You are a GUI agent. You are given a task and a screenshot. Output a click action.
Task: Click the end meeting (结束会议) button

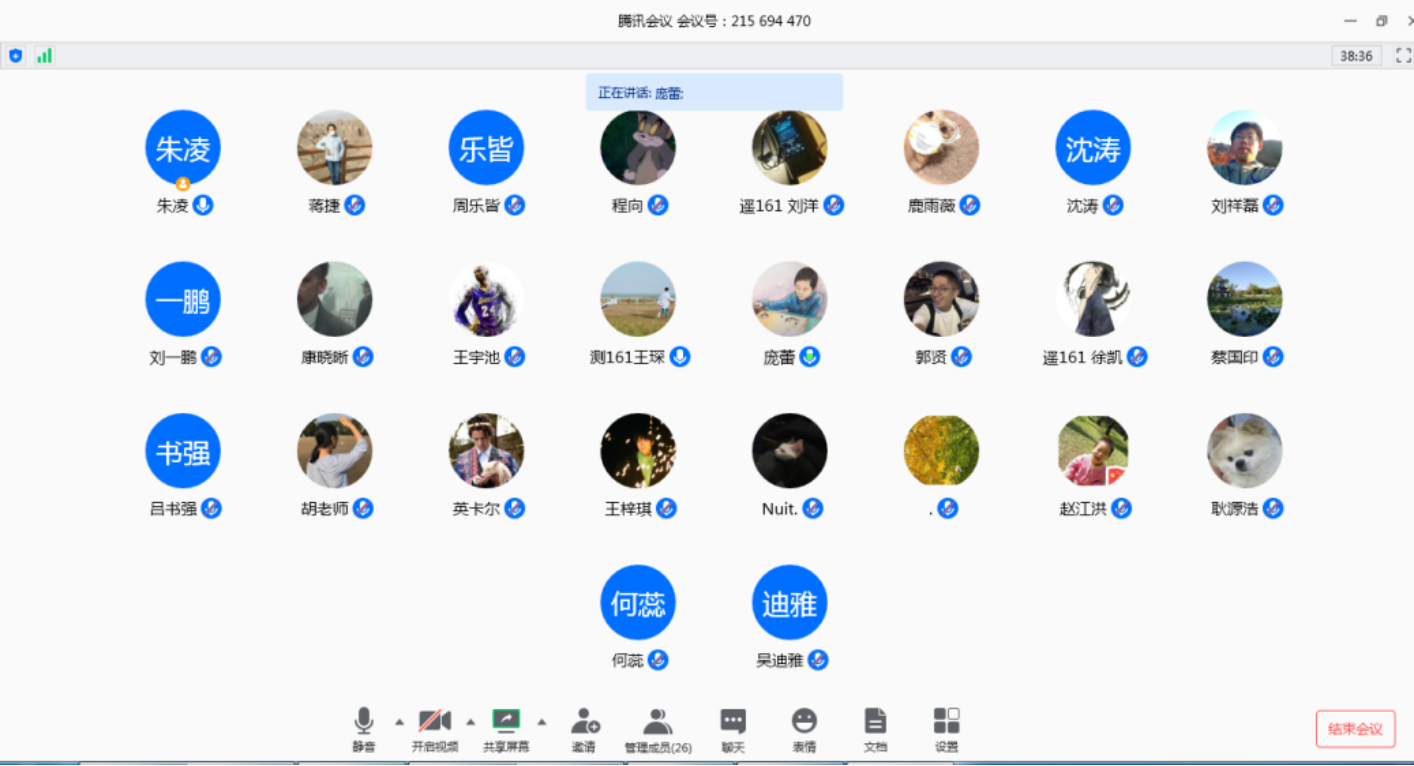(x=1355, y=729)
